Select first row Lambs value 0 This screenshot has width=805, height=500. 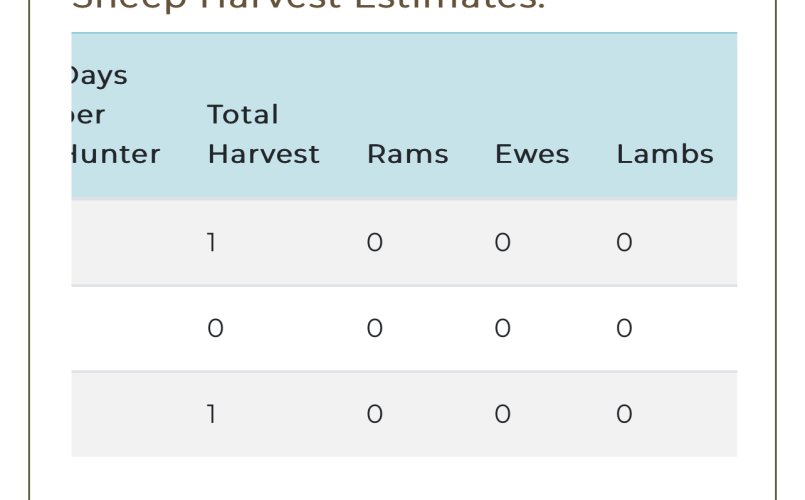click(624, 242)
